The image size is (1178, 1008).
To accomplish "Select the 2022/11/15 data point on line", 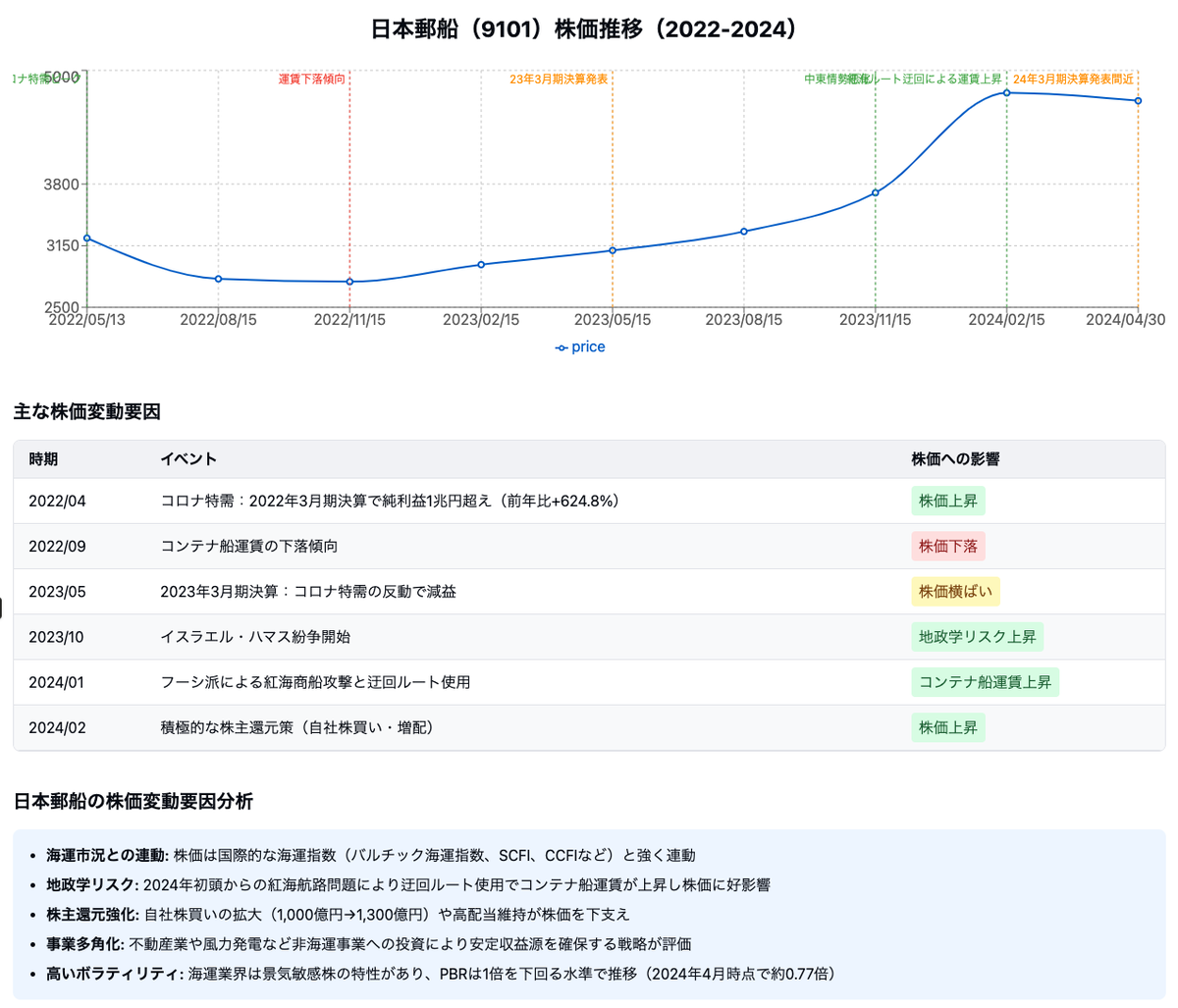I will 349,282.
